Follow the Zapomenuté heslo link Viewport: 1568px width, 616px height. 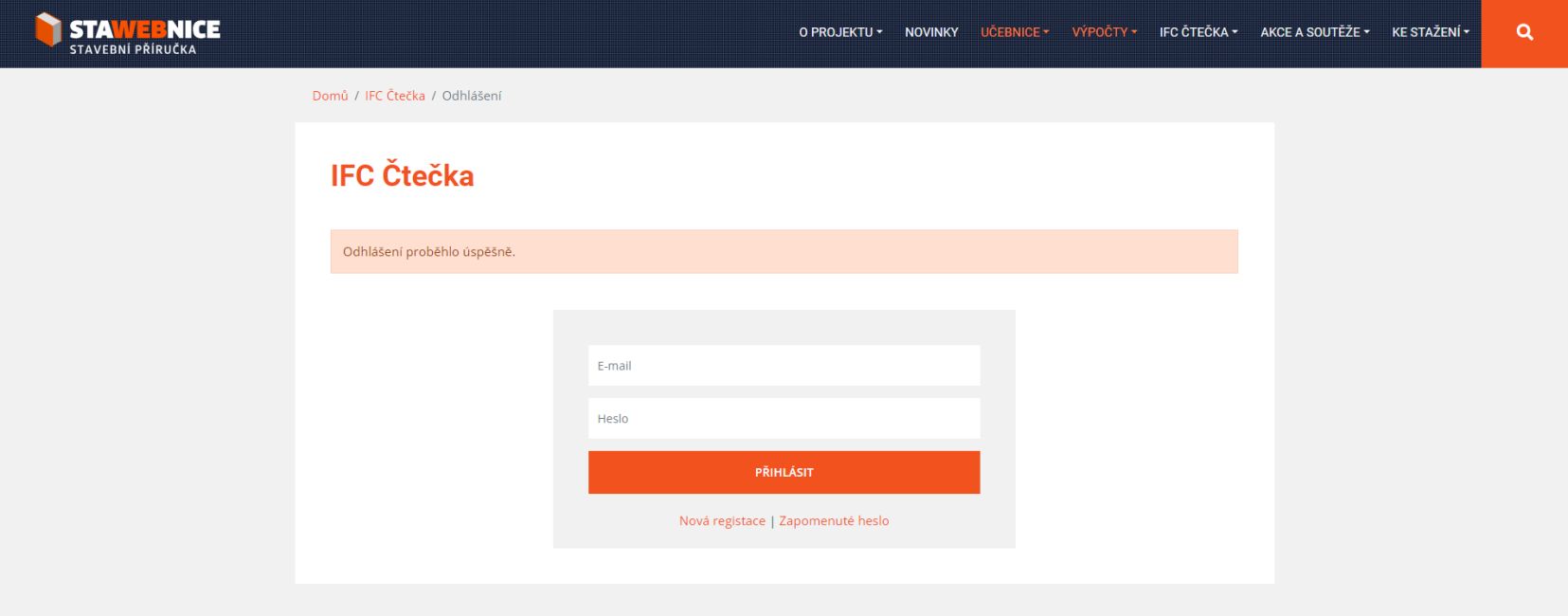tap(834, 521)
